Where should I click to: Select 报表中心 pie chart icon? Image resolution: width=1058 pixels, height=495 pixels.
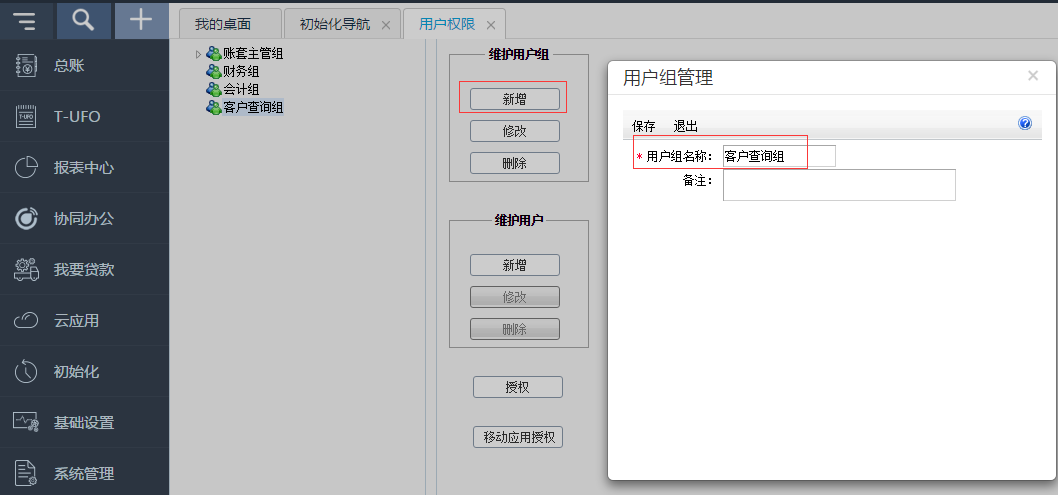pyautogui.click(x=26, y=168)
